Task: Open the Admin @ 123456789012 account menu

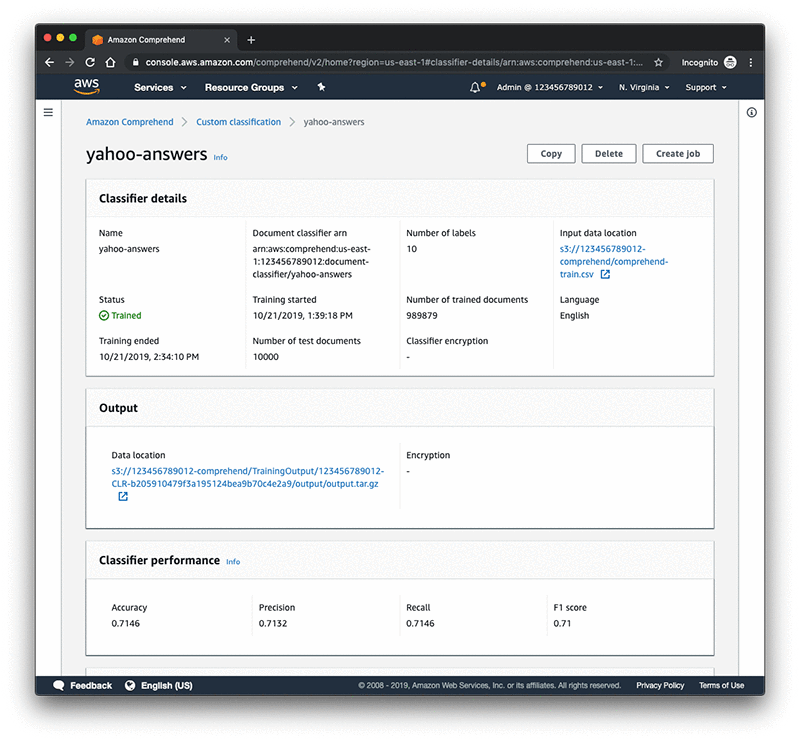Action: coord(550,87)
